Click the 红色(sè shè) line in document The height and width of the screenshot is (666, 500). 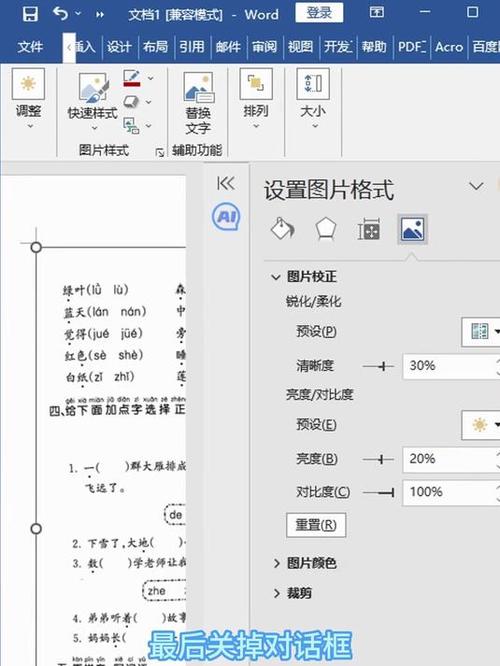pos(104,355)
